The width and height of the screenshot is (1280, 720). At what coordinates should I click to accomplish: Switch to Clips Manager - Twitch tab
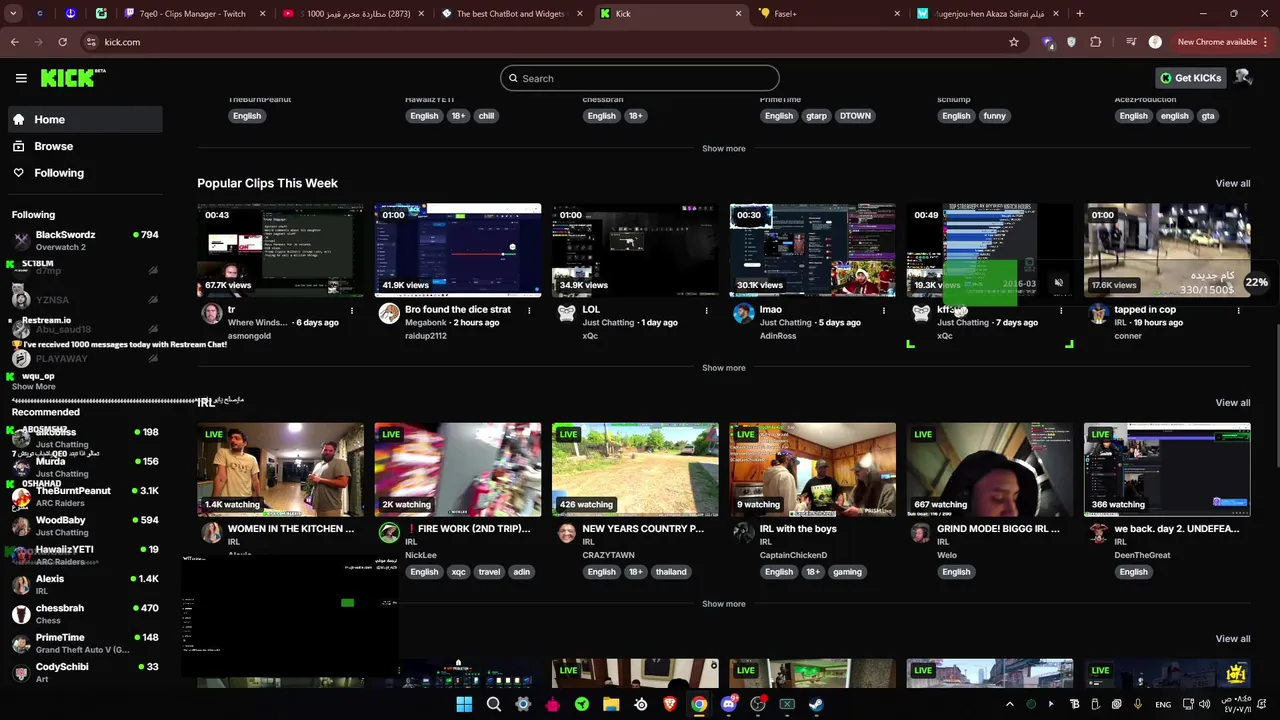point(192,14)
